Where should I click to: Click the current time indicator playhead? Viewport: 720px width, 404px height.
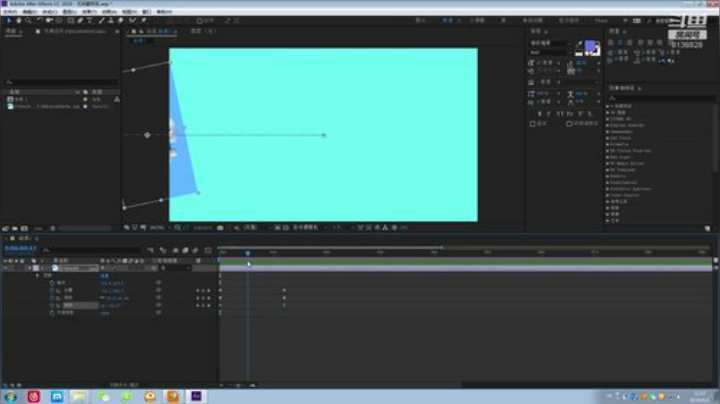pos(248,253)
